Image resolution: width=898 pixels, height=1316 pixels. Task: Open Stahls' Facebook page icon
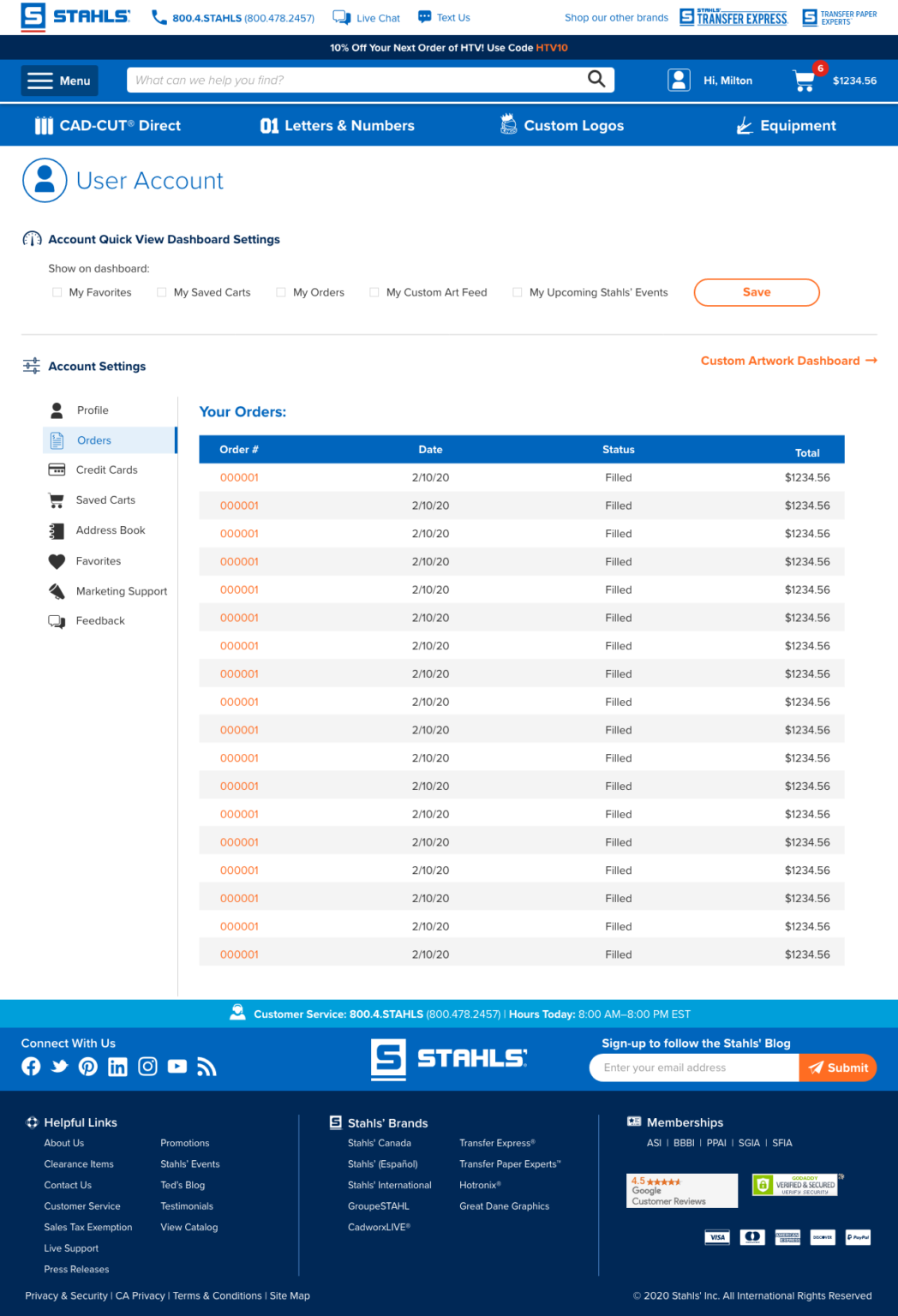coord(31,1067)
